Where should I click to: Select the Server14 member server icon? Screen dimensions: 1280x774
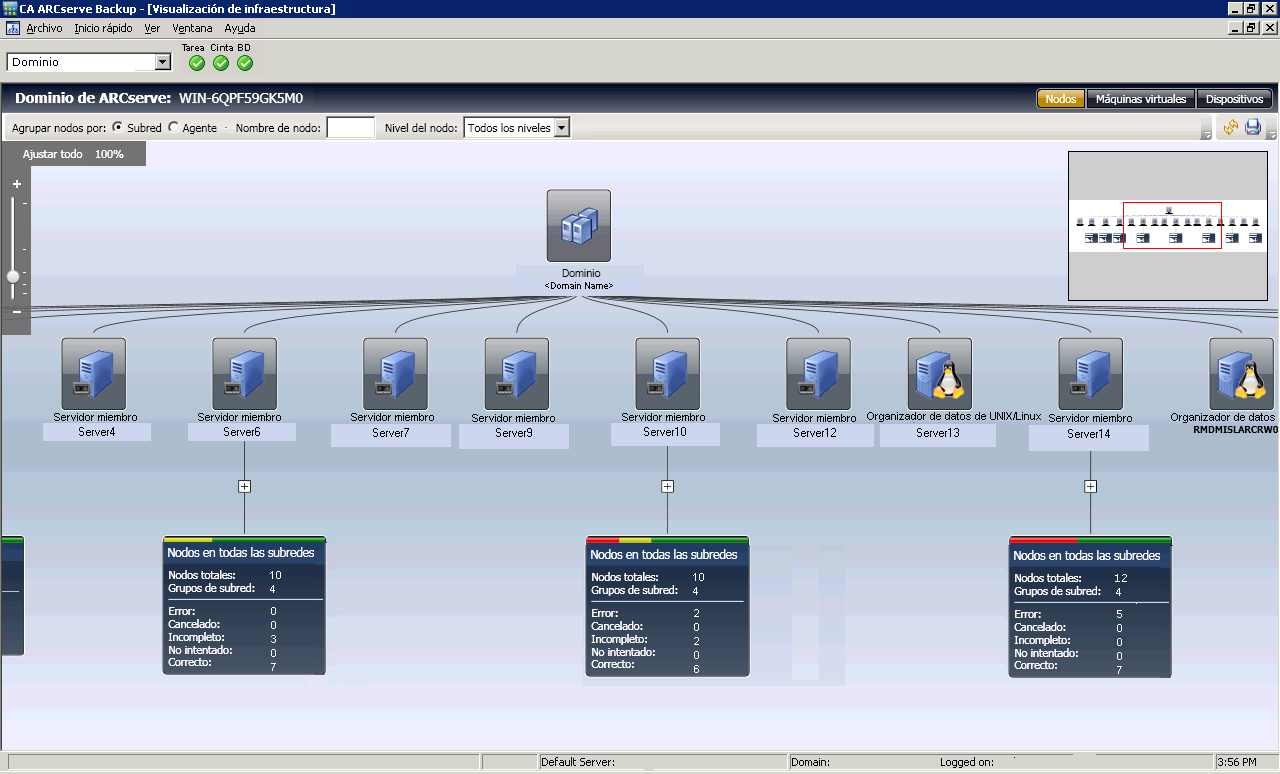pyautogui.click(x=1091, y=373)
